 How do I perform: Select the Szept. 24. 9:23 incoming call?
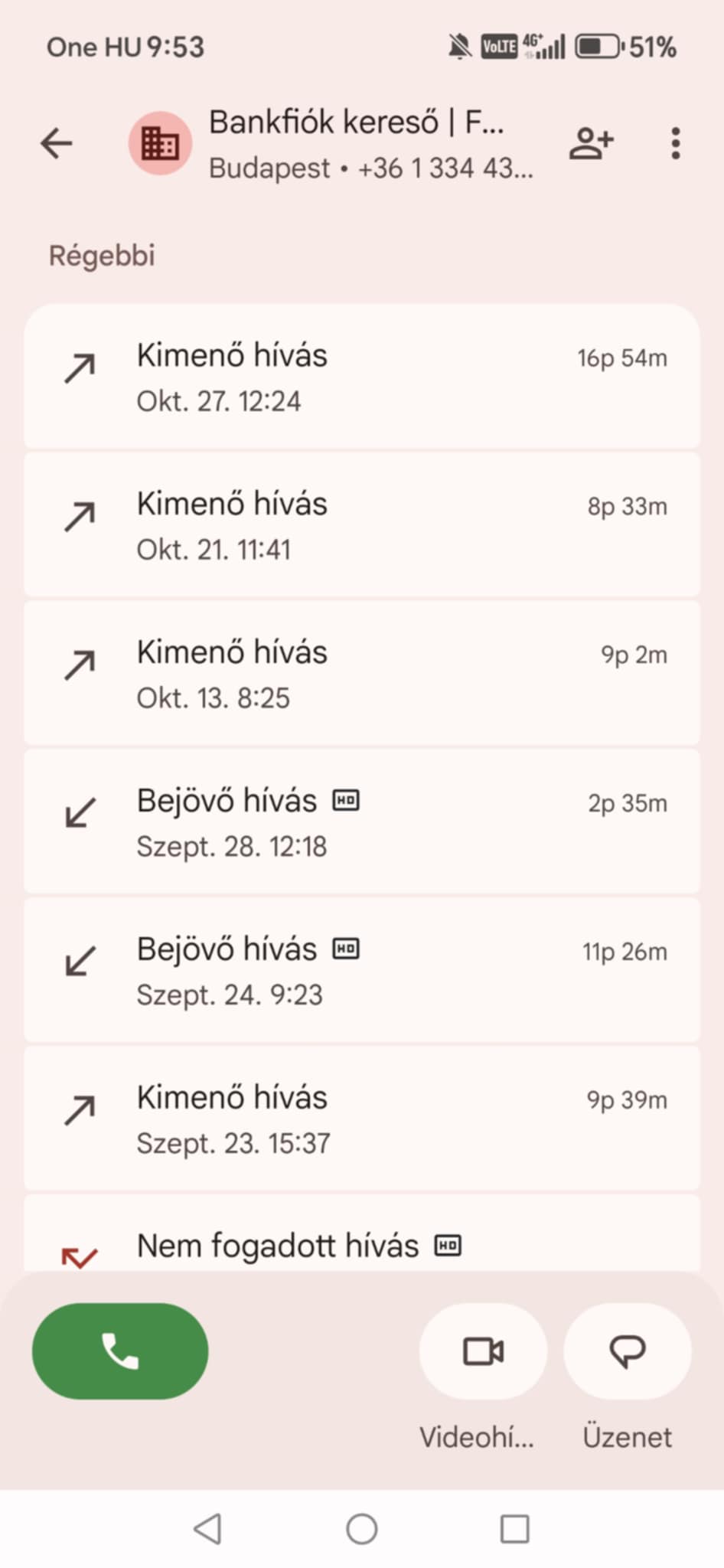pos(362,971)
